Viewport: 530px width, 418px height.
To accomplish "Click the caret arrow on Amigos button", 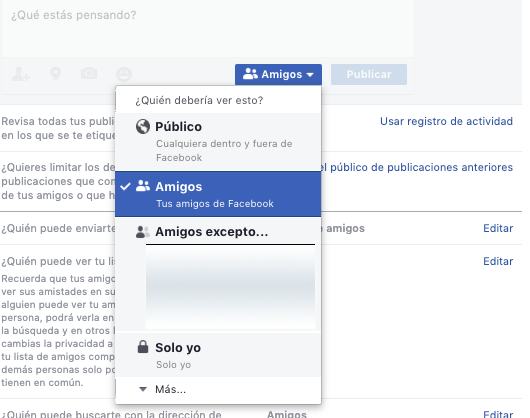I will pos(310,74).
